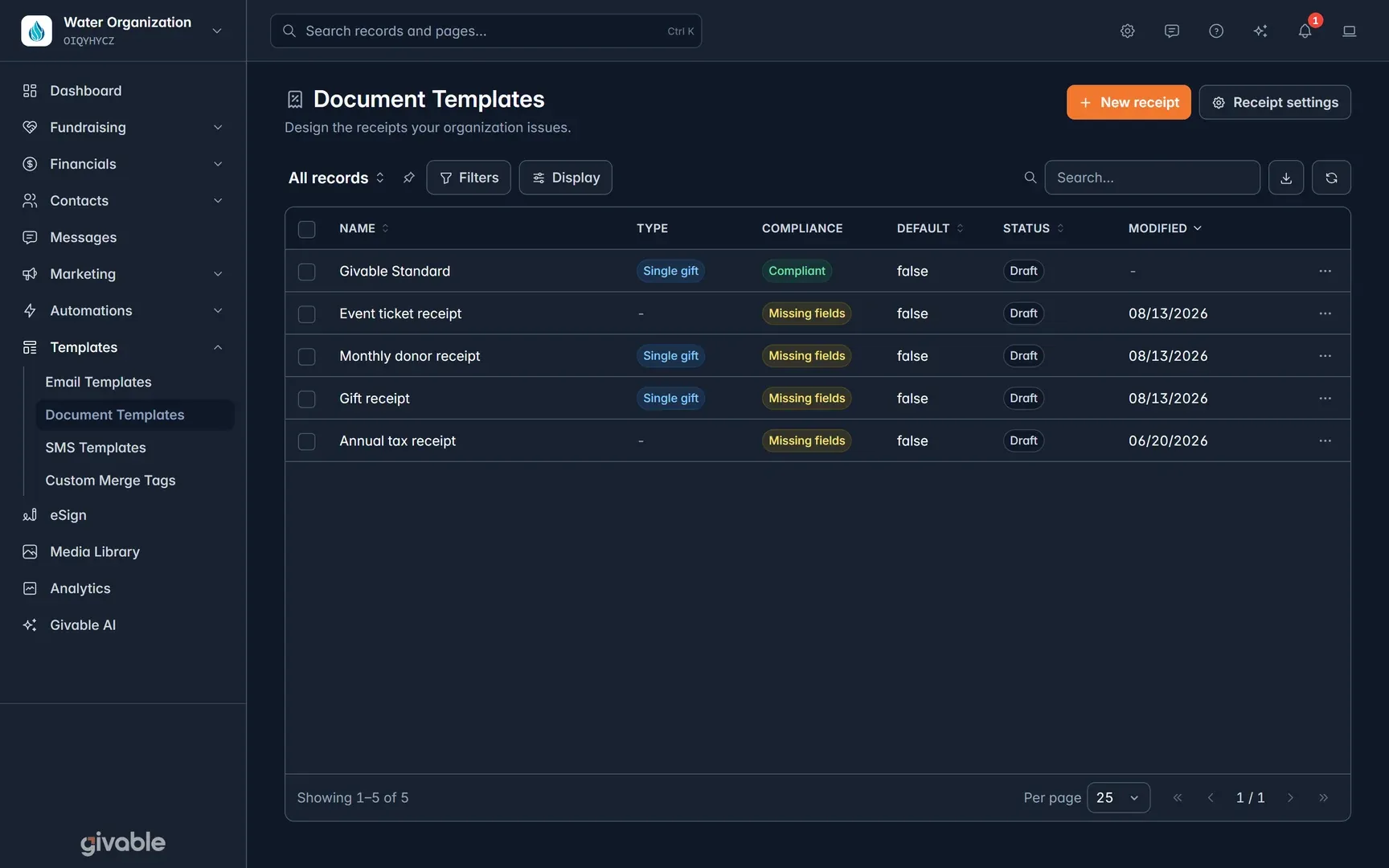Click the 06/20/2026 modified date

(1167, 441)
